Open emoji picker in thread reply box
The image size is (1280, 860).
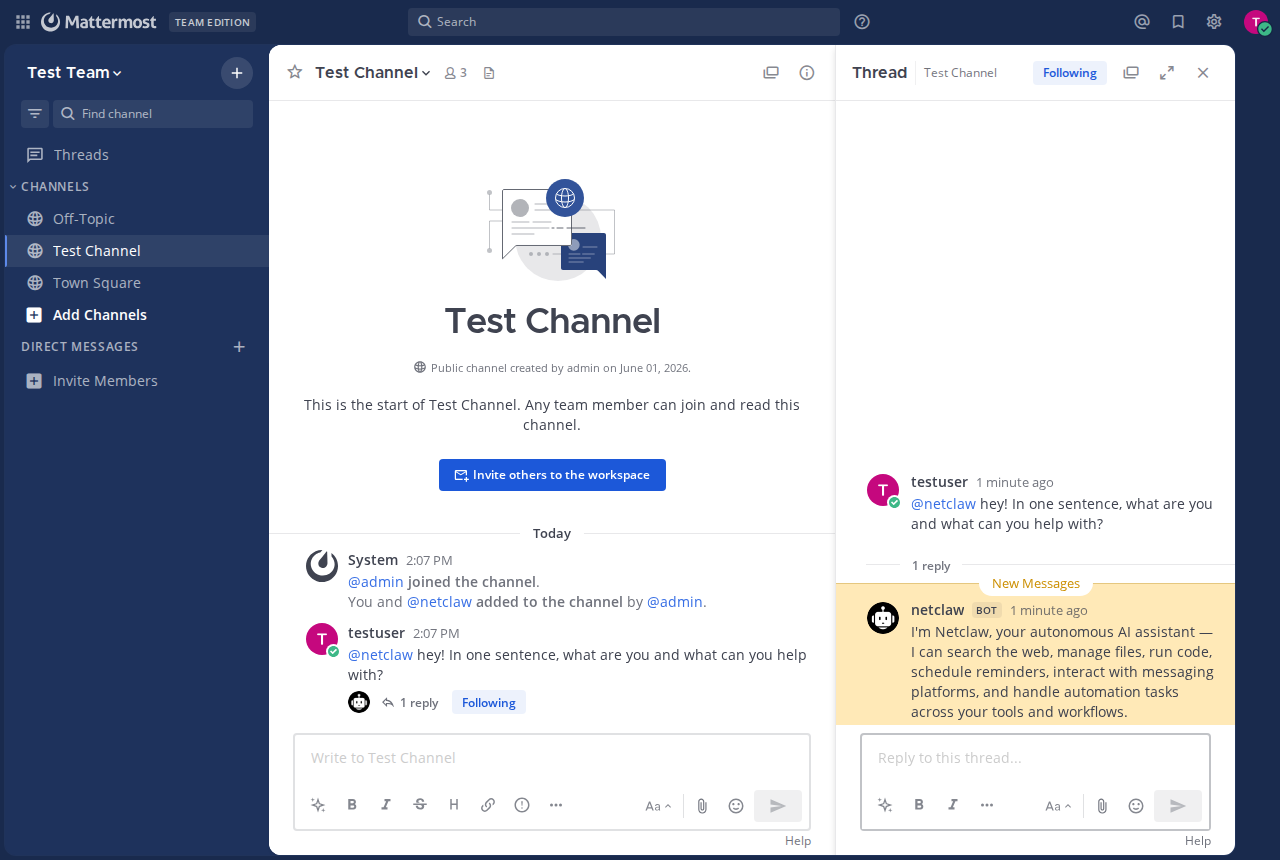coord(1136,806)
